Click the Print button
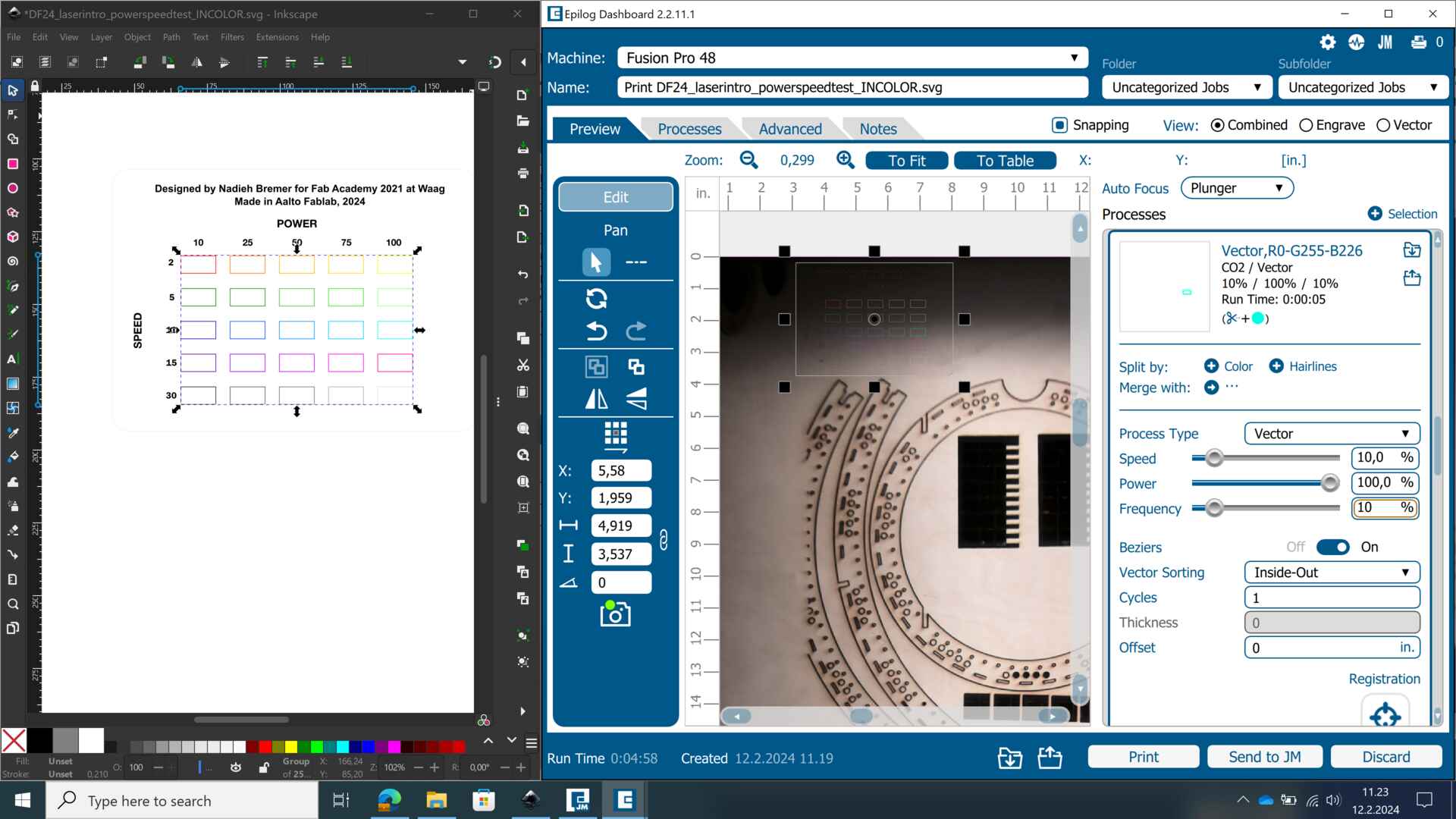 1143,756
